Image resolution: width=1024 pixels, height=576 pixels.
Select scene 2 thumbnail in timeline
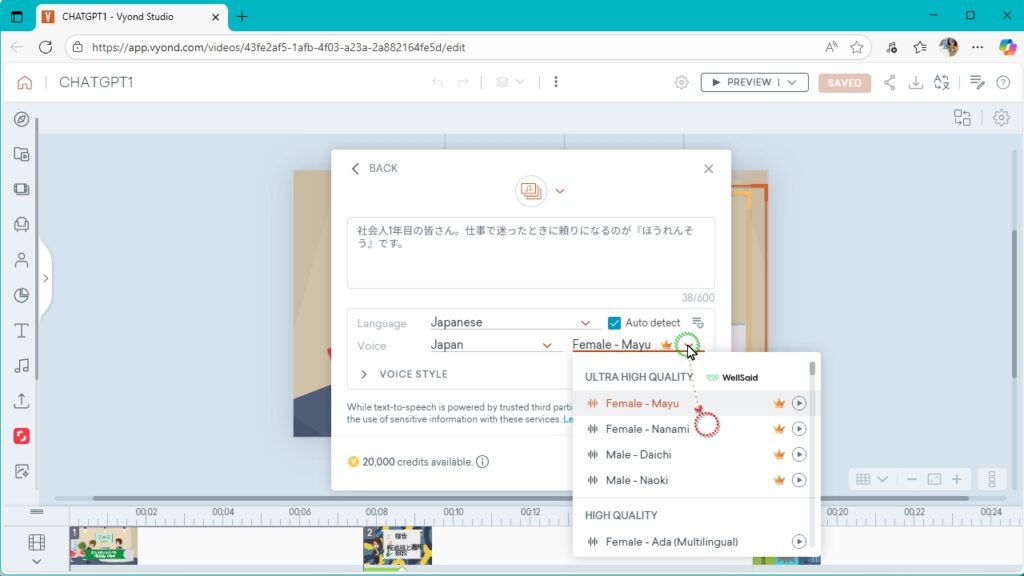pos(397,545)
